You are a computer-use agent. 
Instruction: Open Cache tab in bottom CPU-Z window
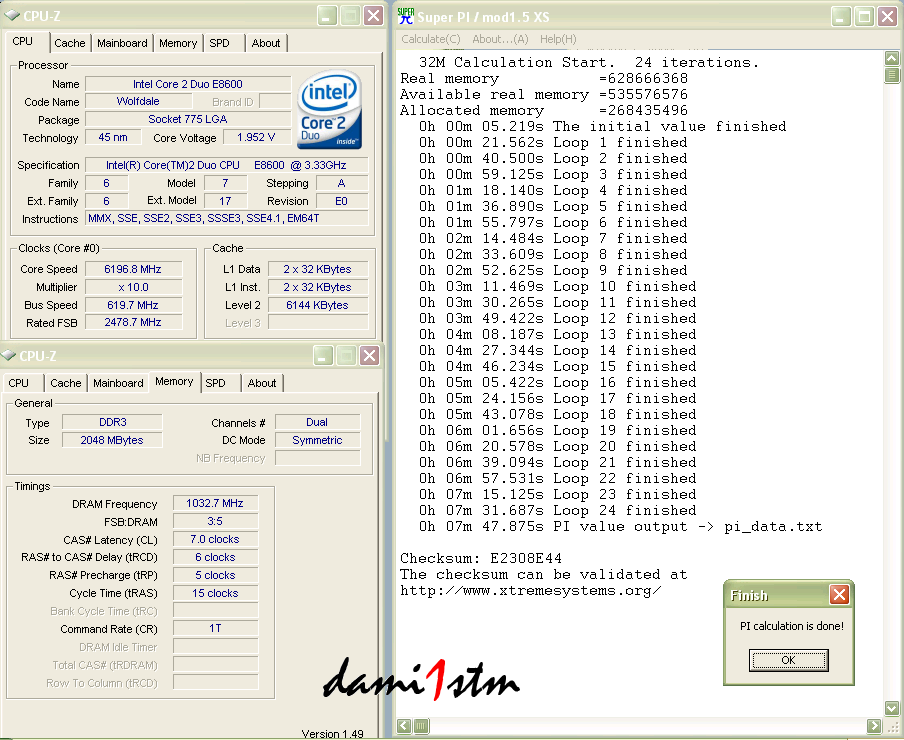(x=66, y=383)
